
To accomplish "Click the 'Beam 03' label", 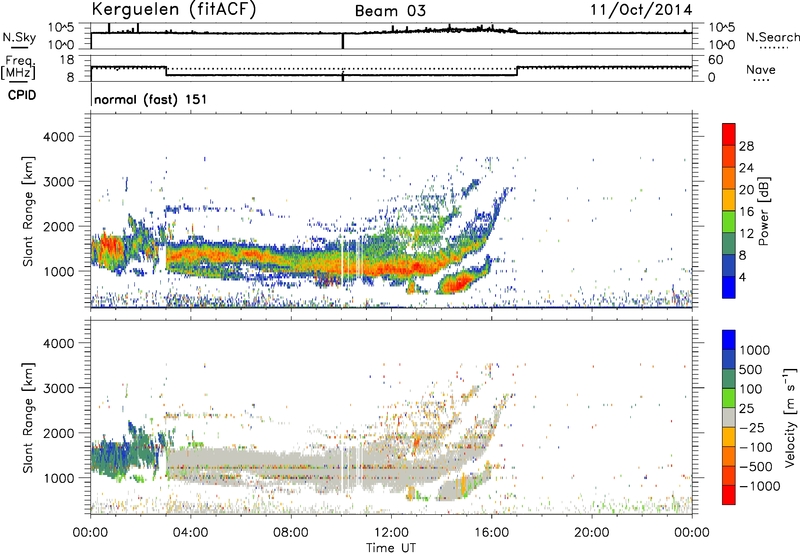I will 390,11.
